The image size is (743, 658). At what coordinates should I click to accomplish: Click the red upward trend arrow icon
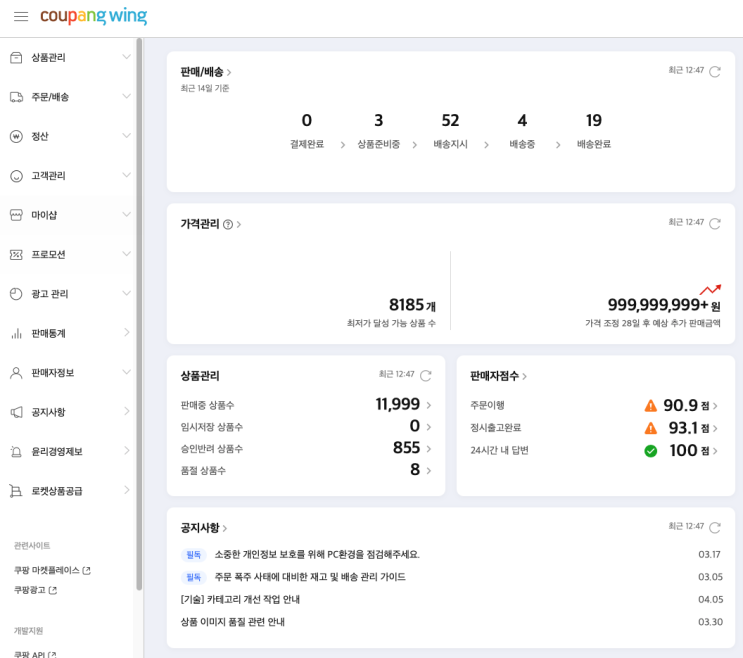pyautogui.click(x=710, y=289)
